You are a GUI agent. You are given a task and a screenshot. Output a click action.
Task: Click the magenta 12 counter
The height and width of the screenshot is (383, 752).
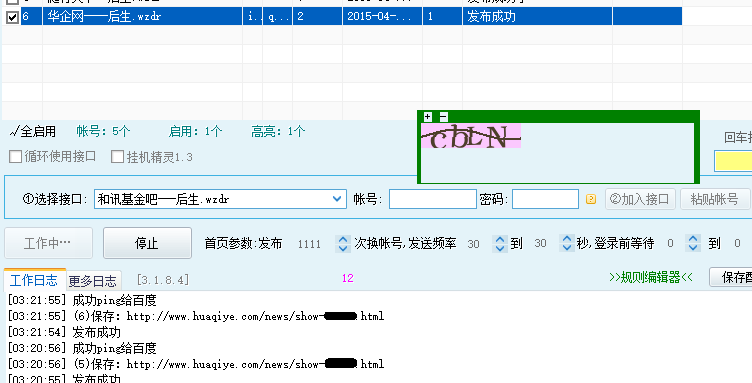point(348,278)
